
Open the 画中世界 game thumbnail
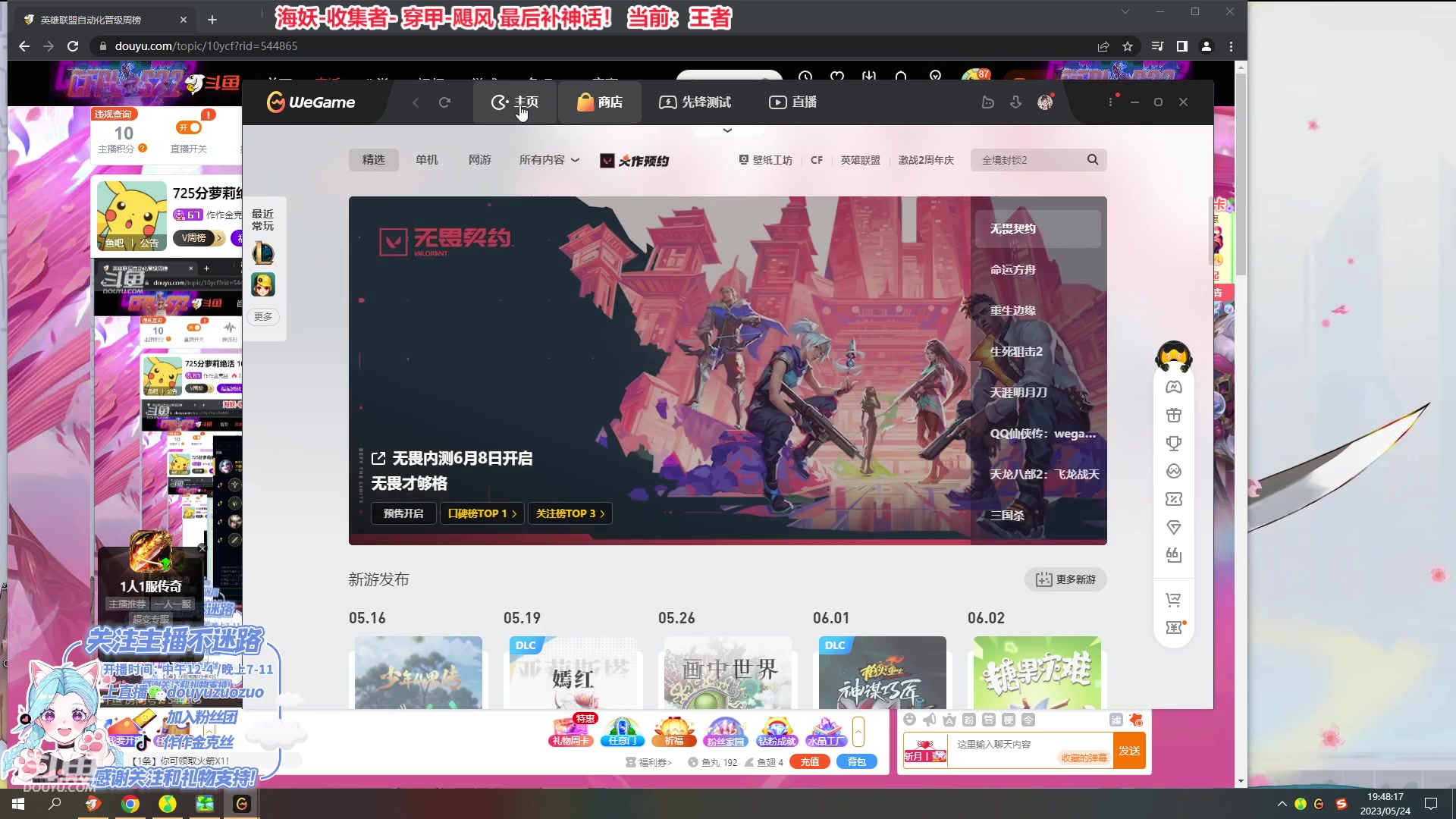click(728, 673)
